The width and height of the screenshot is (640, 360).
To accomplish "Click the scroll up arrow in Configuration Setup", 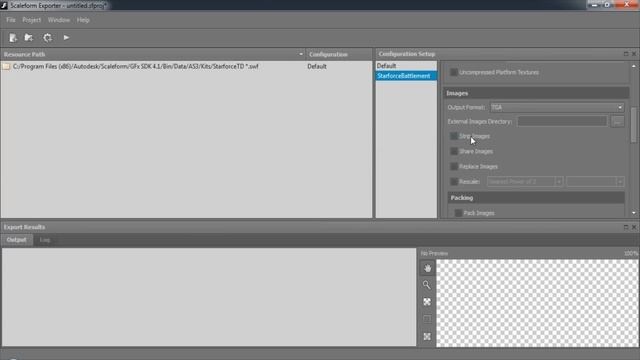I will pyautogui.click(x=633, y=66).
